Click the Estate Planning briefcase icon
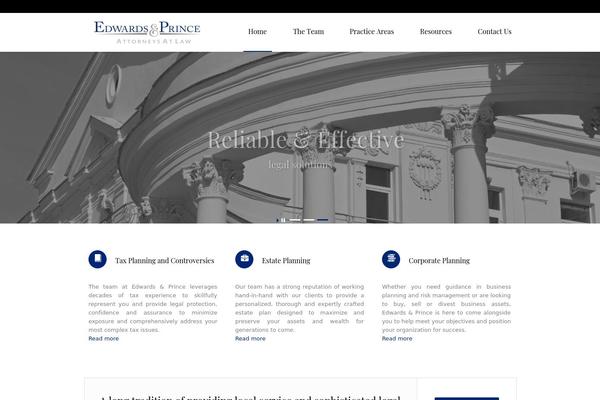Viewport: 600px width, 400px height. tap(244, 259)
